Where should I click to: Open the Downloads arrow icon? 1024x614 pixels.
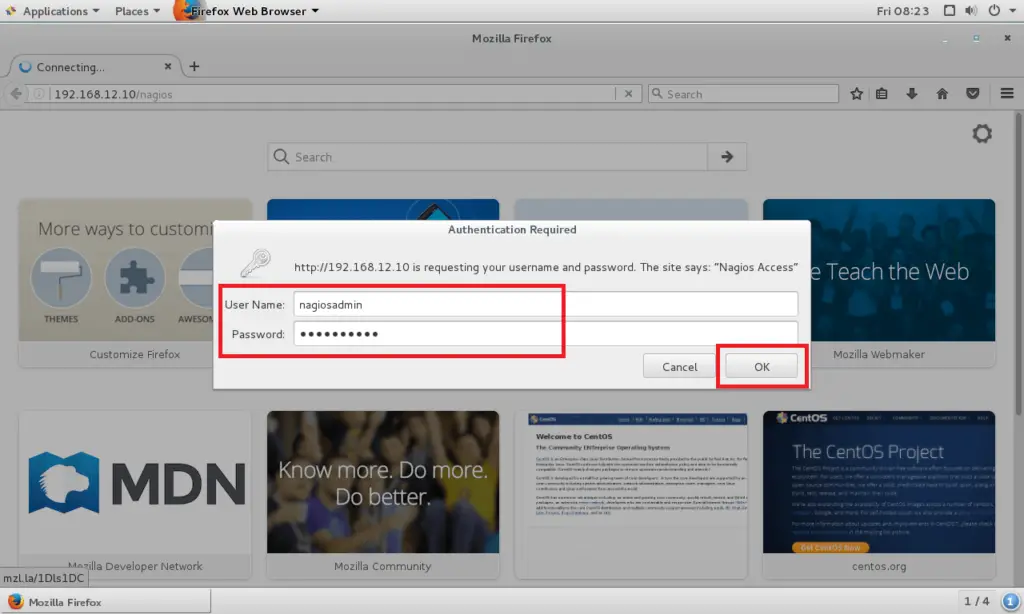pyautogui.click(x=912, y=94)
